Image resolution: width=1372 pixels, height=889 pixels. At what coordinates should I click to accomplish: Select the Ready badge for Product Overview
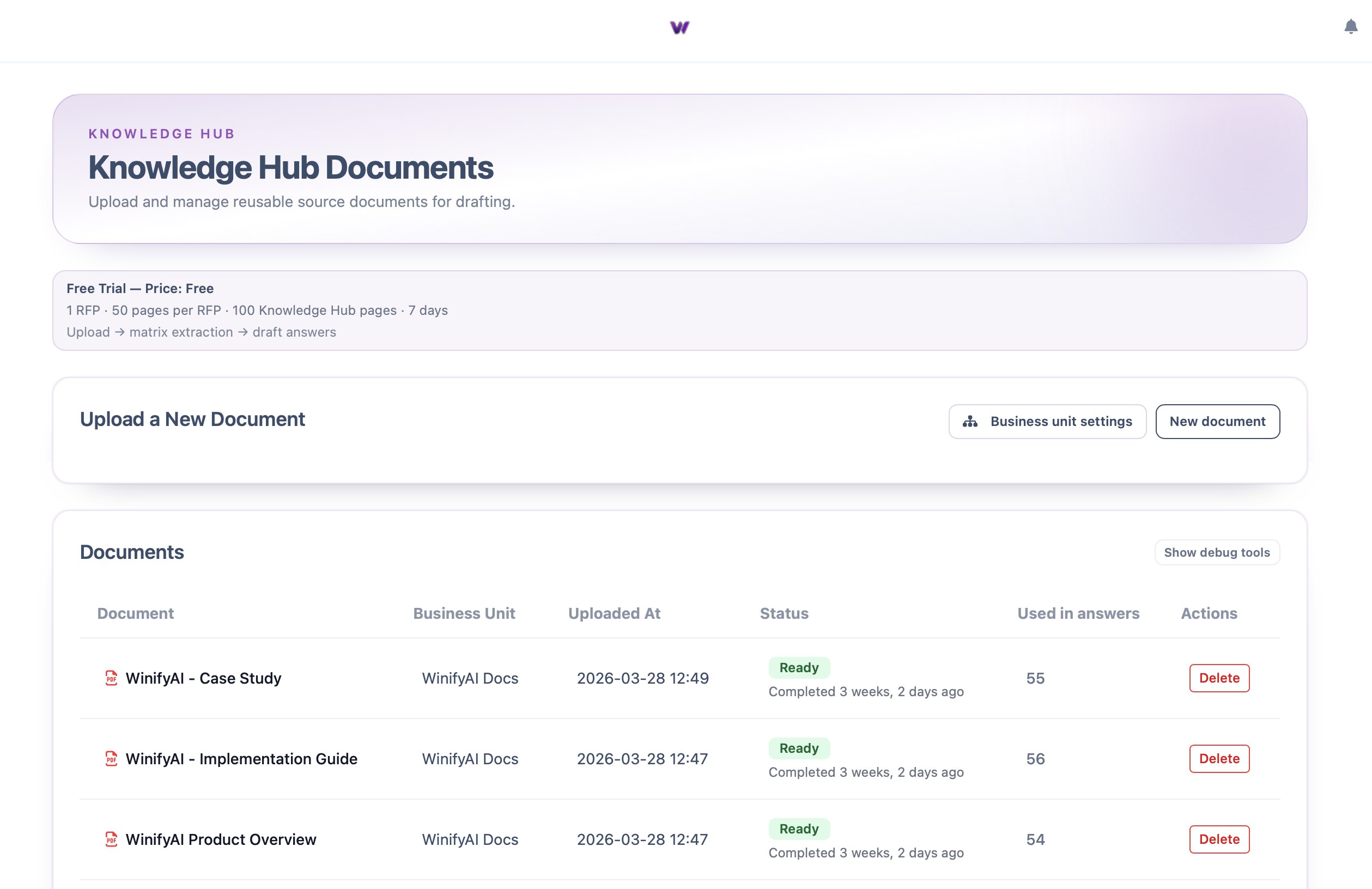[x=799, y=829]
